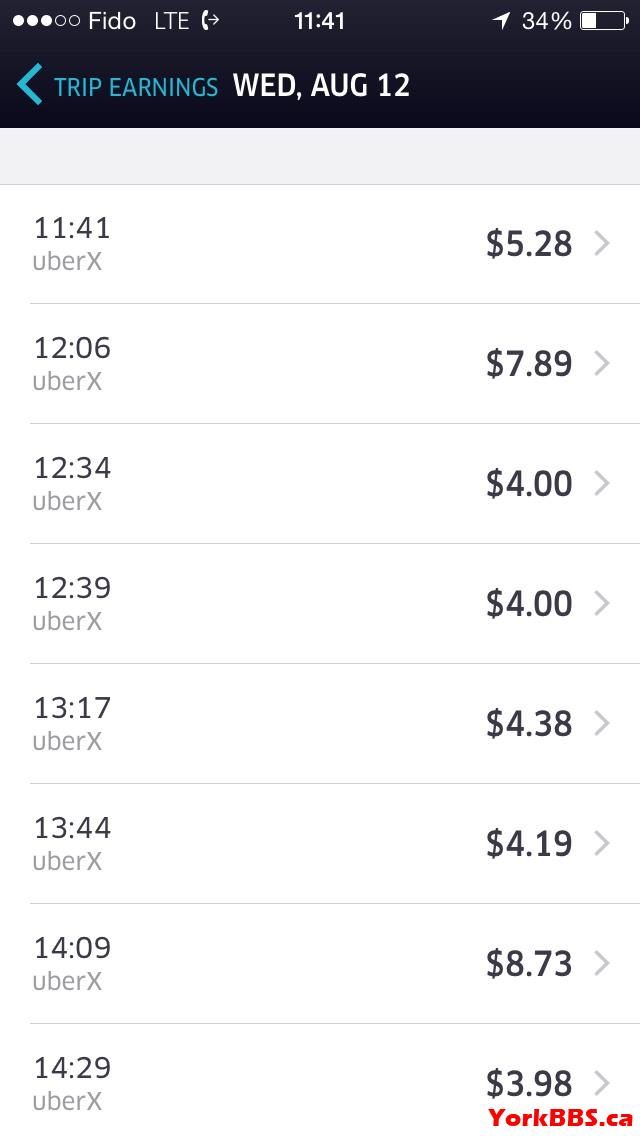The height and width of the screenshot is (1136, 640).
Task: View the 12:06 trip with $7.89
Action: tap(320, 364)
